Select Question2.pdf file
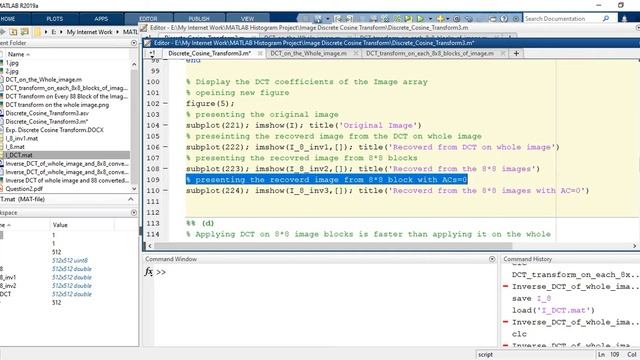The height and width of the screenshot is (360, 640). coord(24,189)
